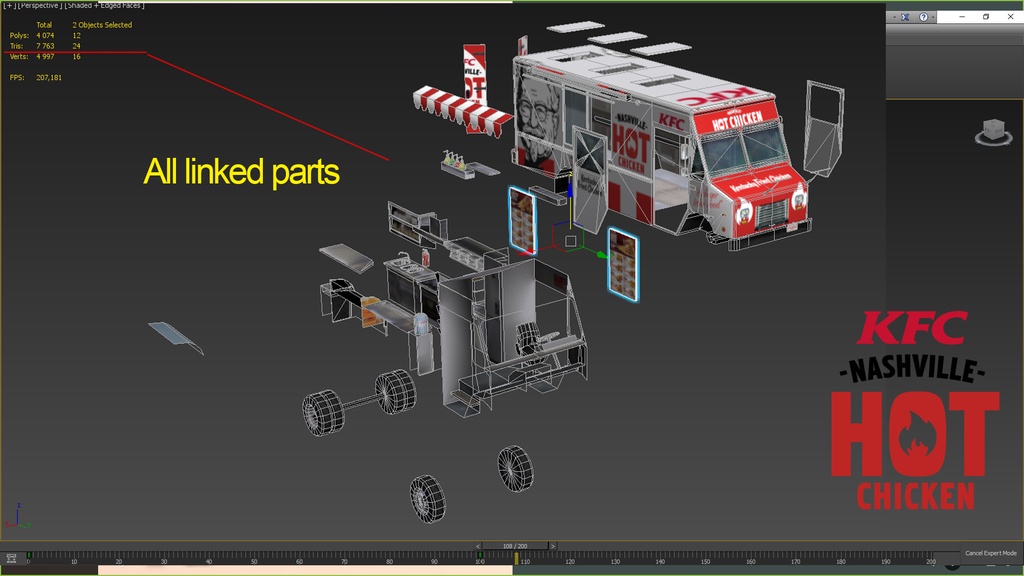Screen dimensions: 1024x576
Task: Step time slider back with left arrow
Action: 477,546
